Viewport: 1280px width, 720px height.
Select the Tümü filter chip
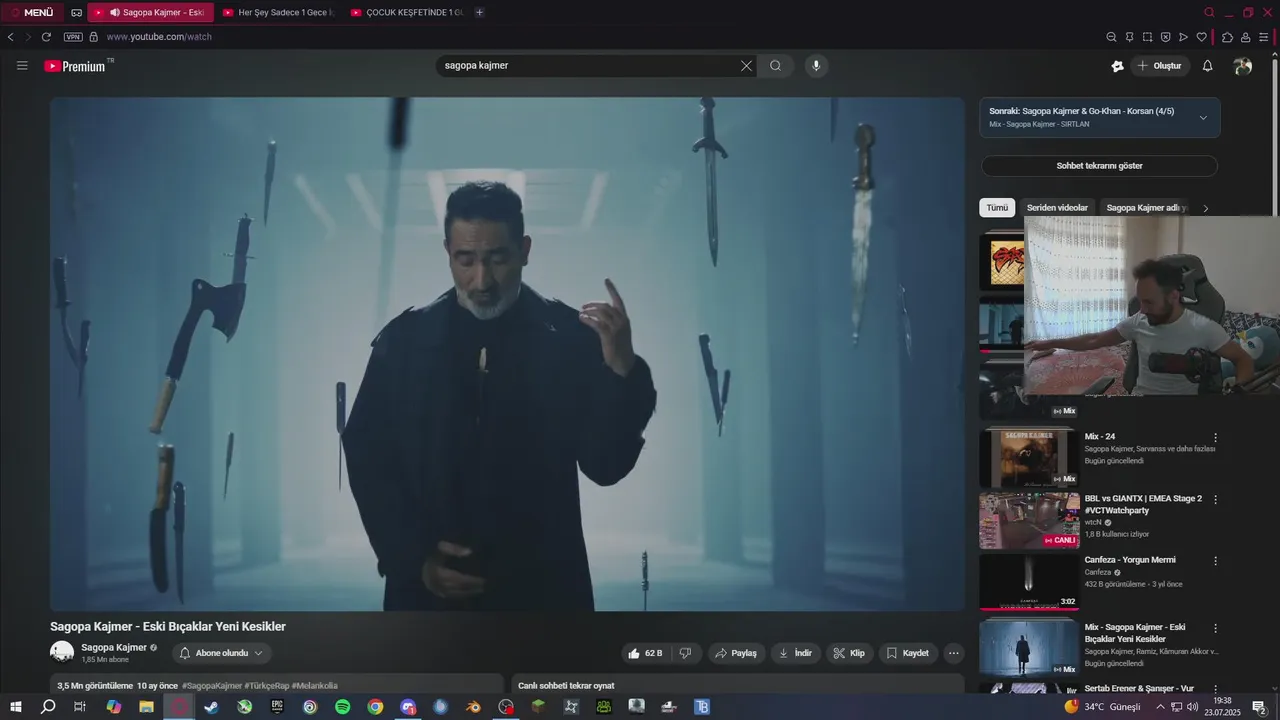point(997,208)
